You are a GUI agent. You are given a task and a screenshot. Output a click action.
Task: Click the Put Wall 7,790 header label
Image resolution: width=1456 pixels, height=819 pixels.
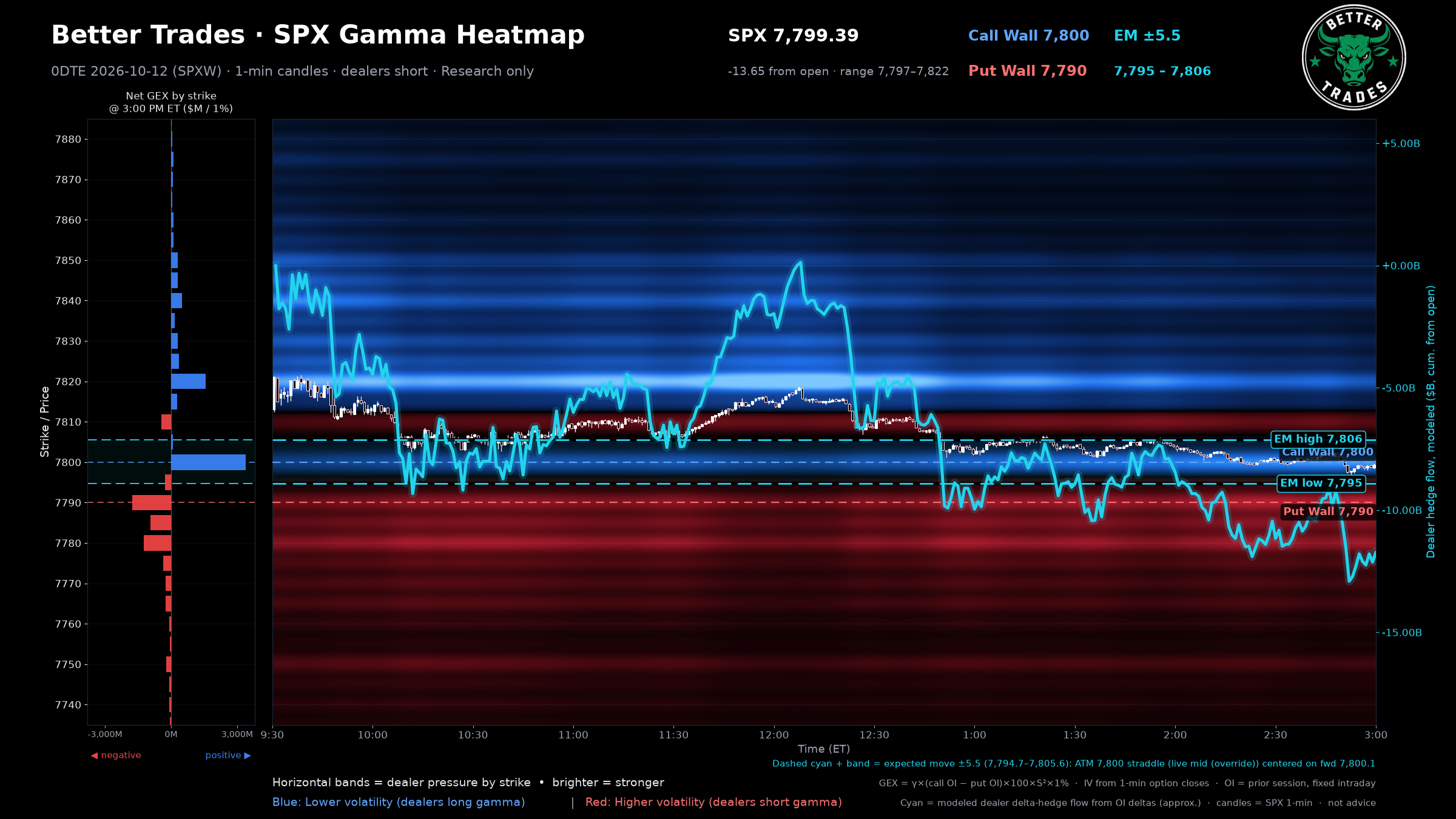[1027, 71]
